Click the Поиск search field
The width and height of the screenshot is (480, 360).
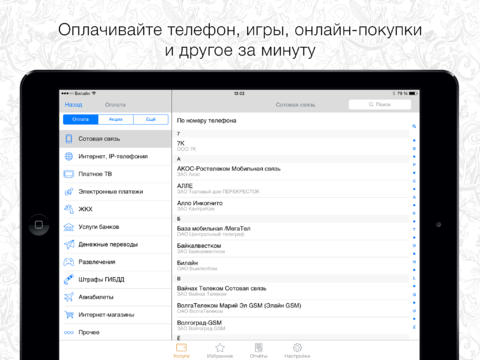point(380,105)
